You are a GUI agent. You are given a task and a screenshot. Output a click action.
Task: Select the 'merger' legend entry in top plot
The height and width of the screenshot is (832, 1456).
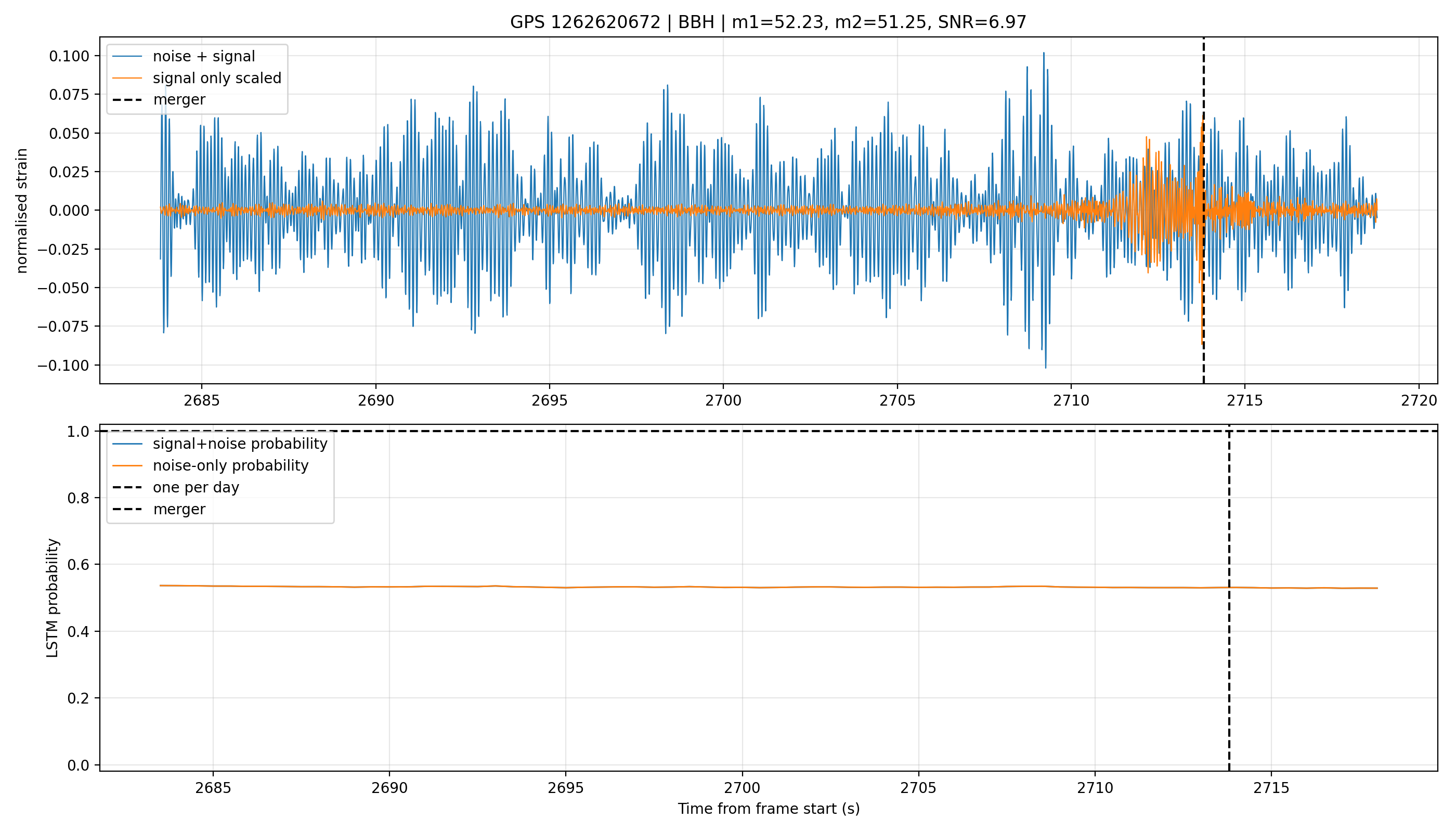click(179, 99)
